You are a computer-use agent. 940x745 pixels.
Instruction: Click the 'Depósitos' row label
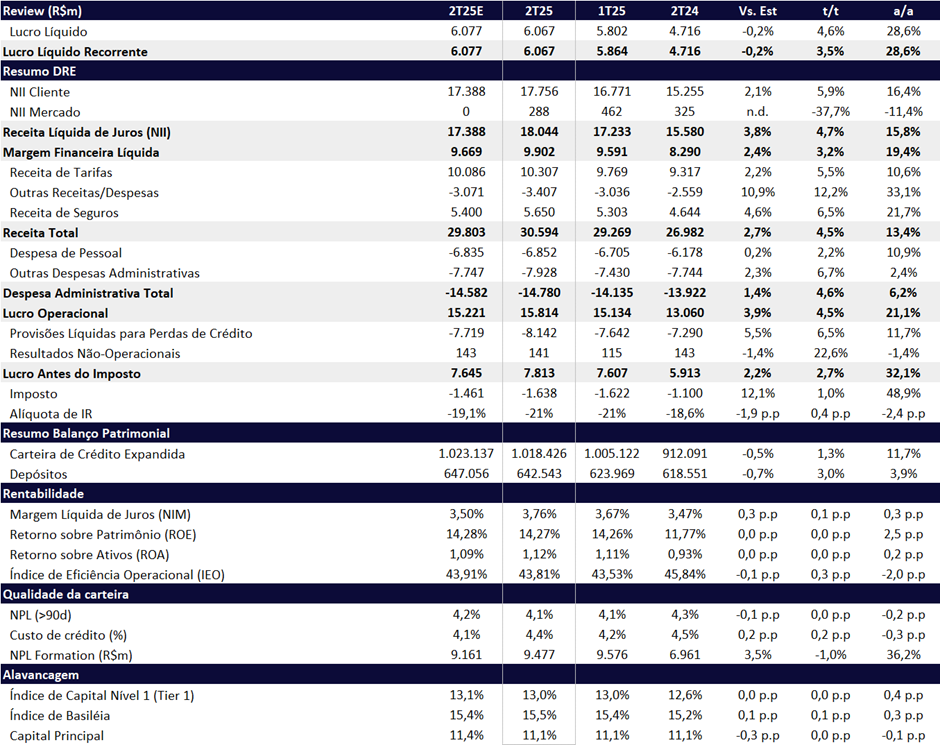[38, 474]
